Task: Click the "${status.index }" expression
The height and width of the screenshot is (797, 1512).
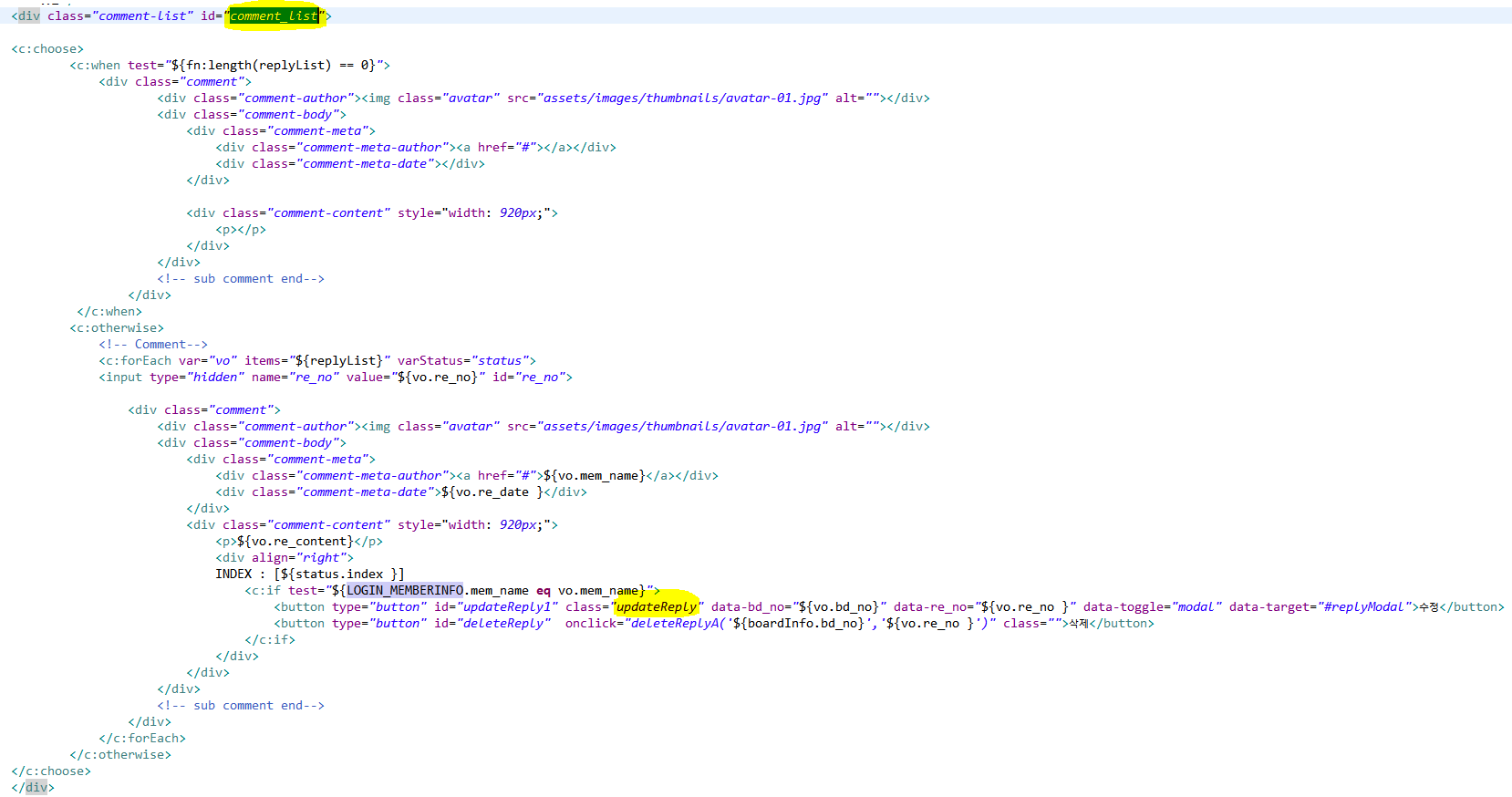Action: (339, 574)
